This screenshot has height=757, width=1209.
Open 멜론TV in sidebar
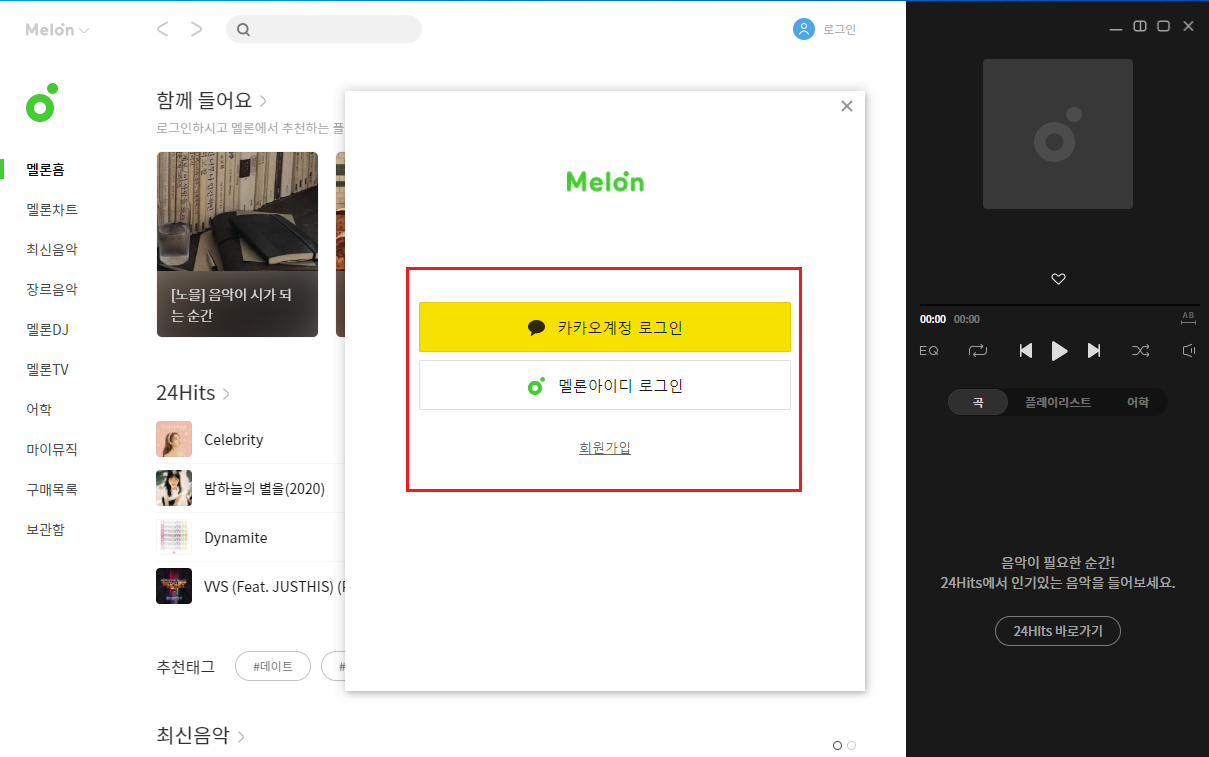point(47,370)
